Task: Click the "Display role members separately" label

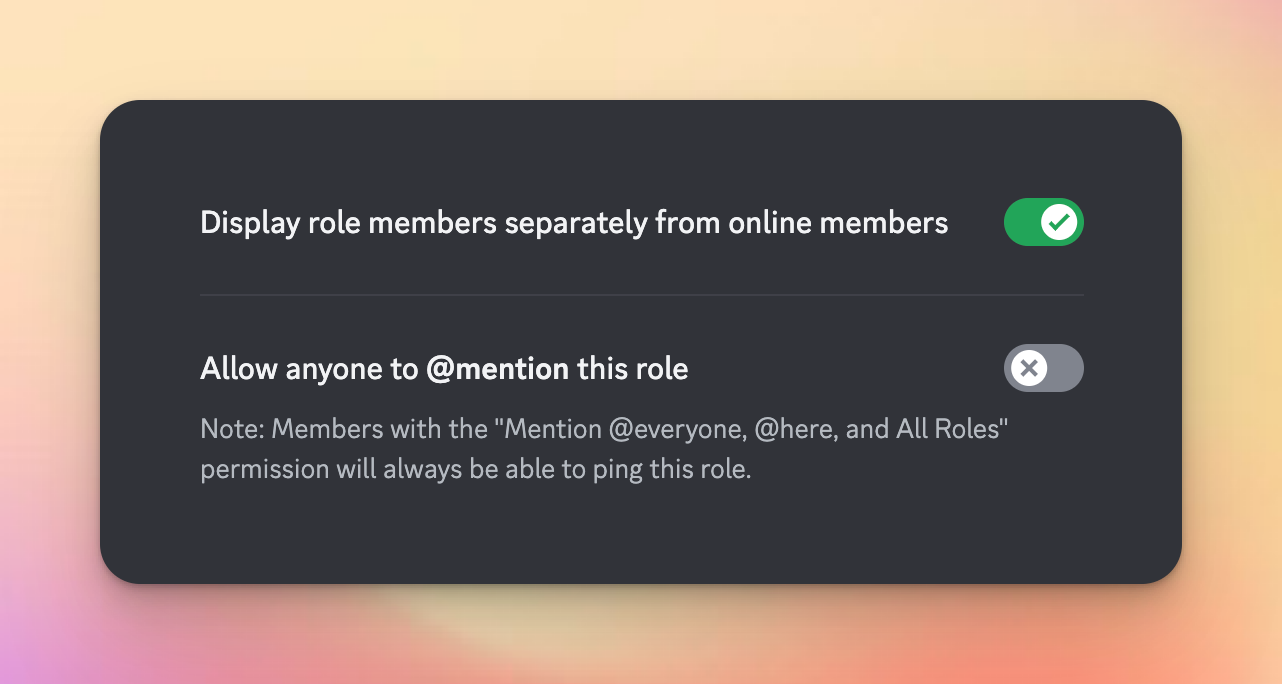Action: (x=400, y=222)
